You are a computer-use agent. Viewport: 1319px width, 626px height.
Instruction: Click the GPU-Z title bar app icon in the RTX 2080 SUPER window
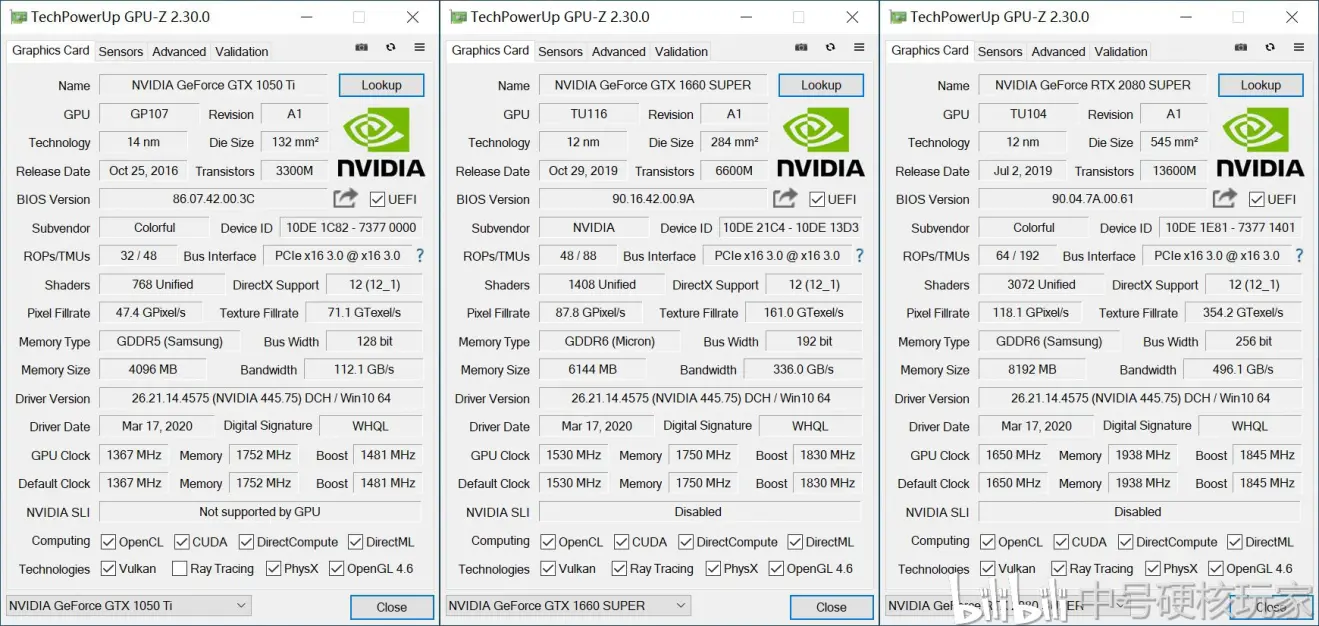[898, 17]
